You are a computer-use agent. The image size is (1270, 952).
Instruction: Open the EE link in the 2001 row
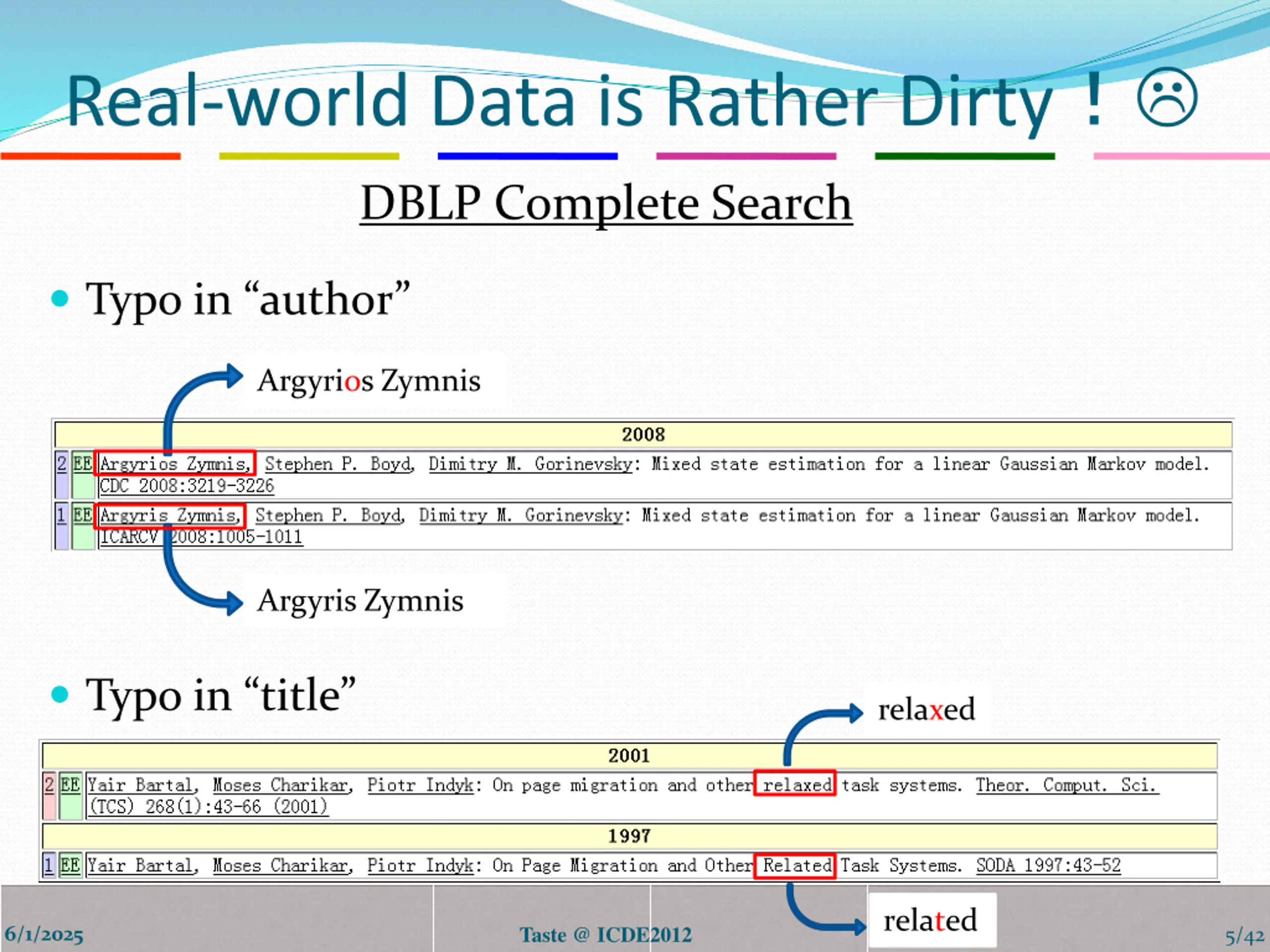70,785
